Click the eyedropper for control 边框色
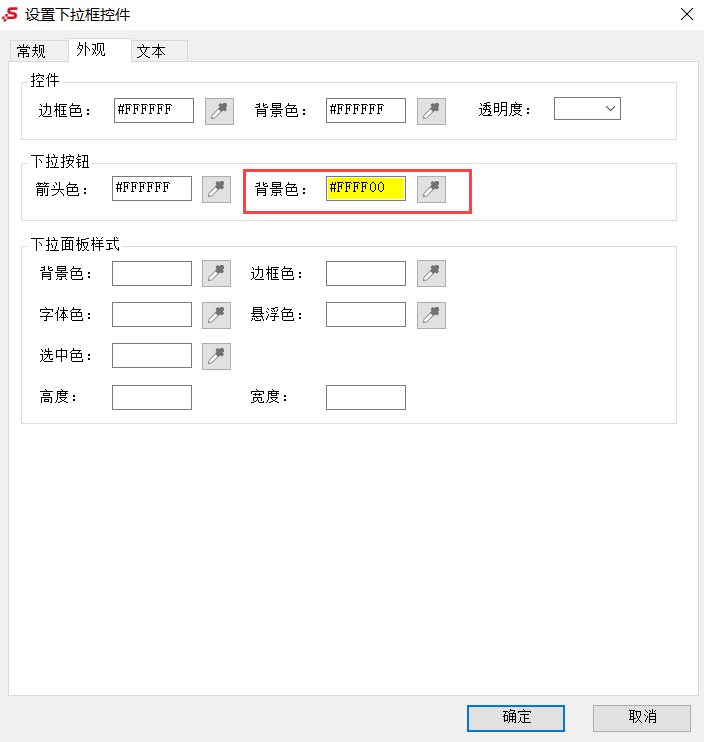The width and height of the screenshot is (704, 742). pos(219,111)
